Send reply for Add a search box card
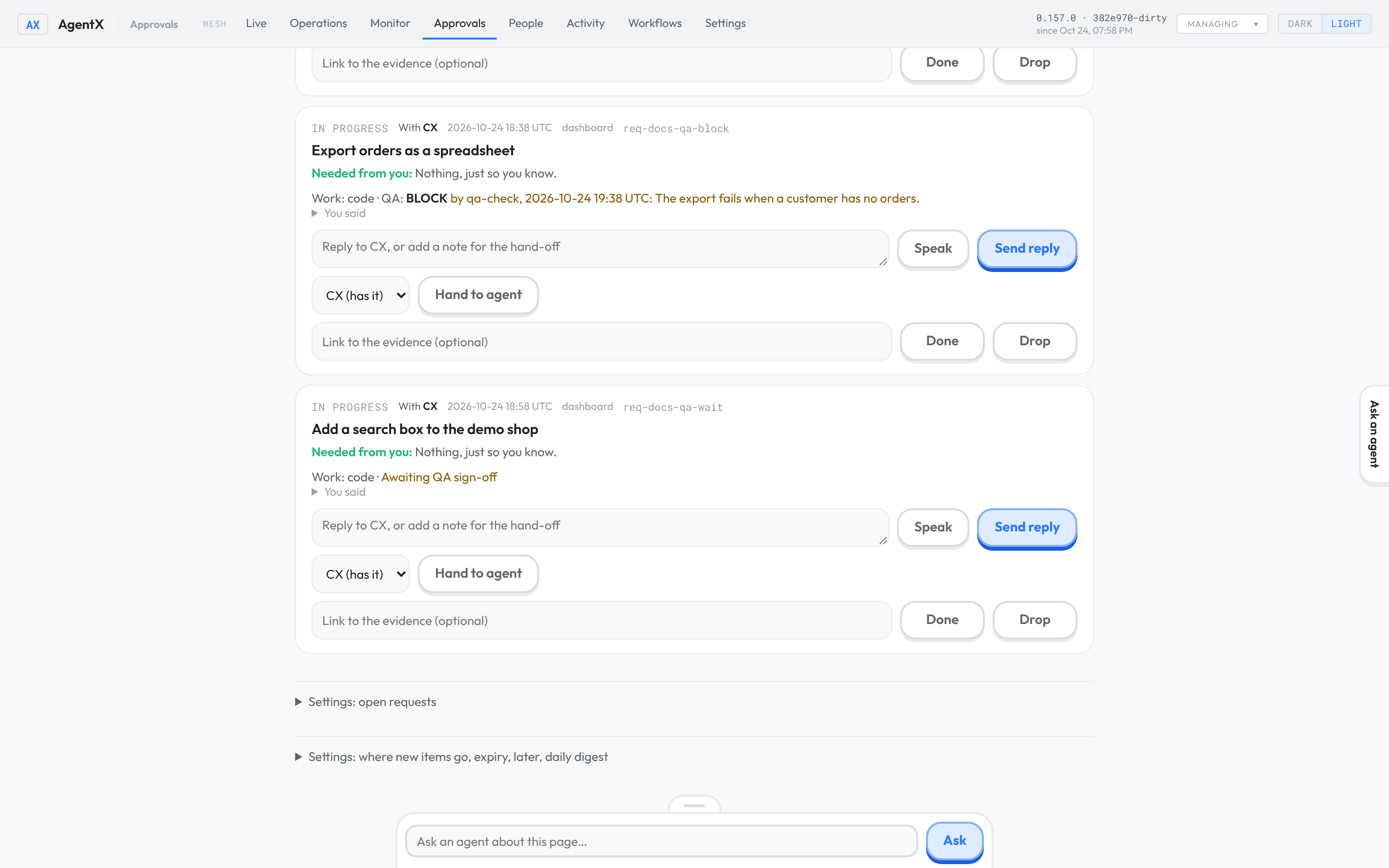 pos(1027,527)
